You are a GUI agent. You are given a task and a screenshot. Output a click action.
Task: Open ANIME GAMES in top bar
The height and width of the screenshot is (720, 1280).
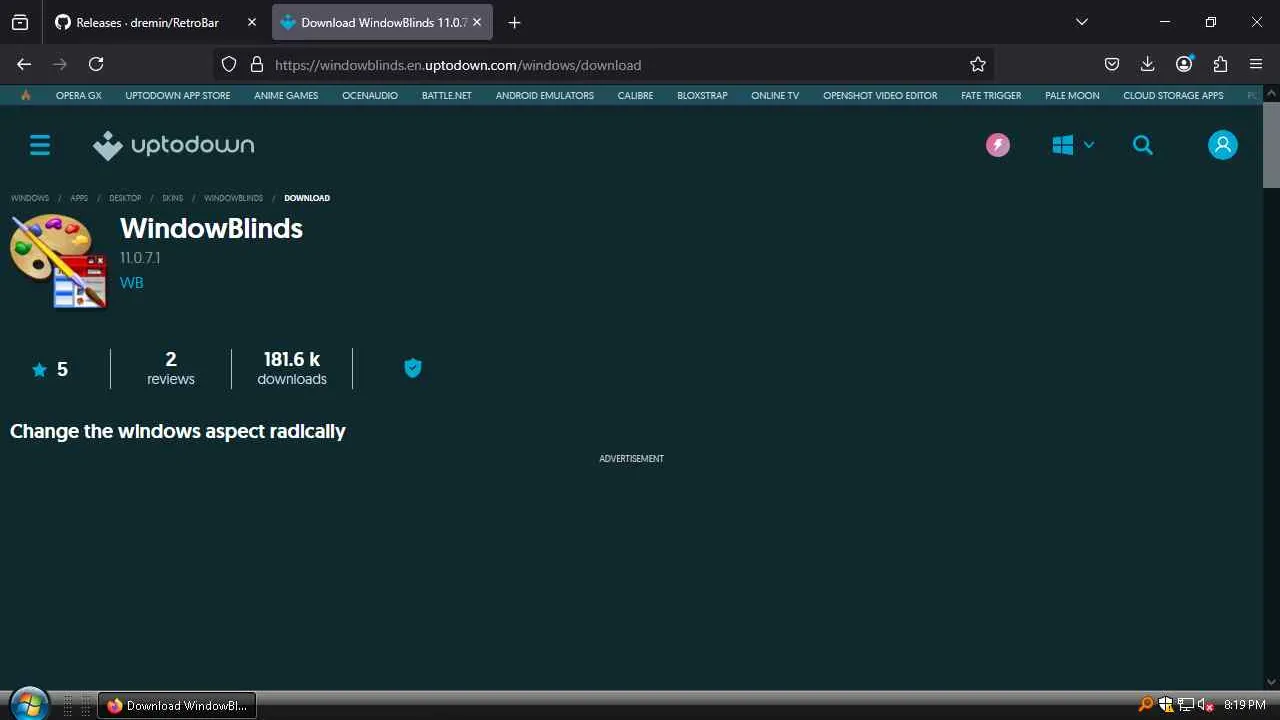tap(286, 95)
